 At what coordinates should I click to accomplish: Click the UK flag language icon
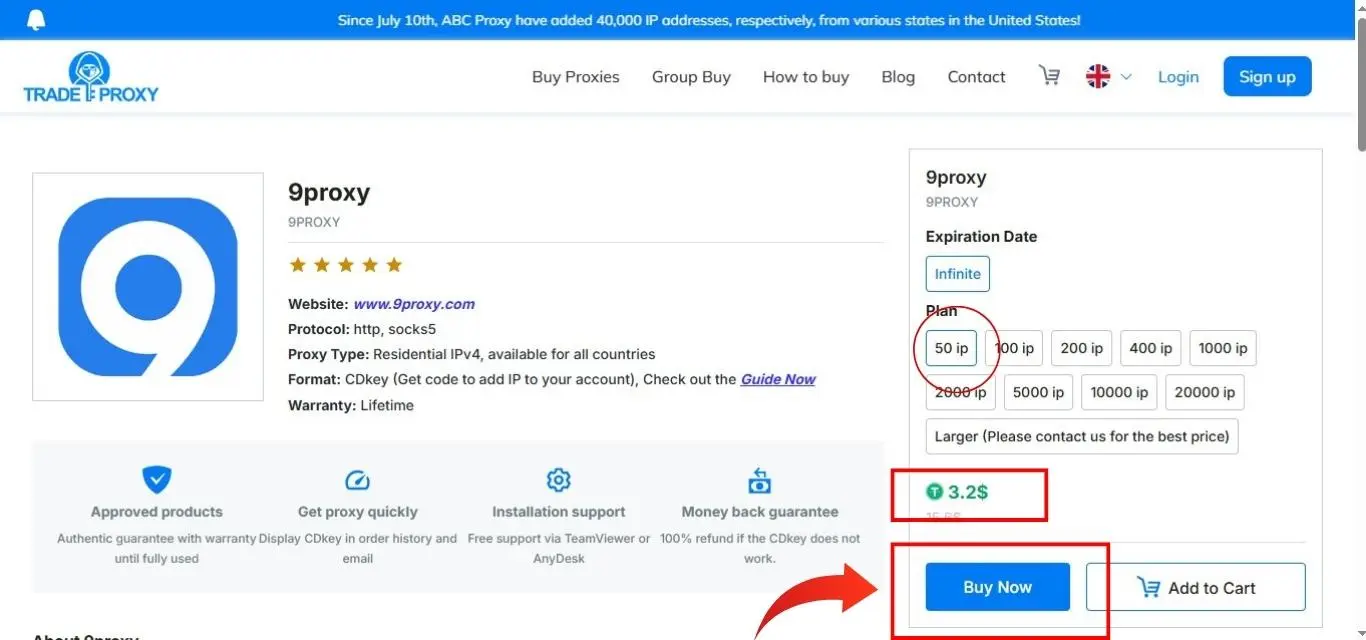(1098, 75)
